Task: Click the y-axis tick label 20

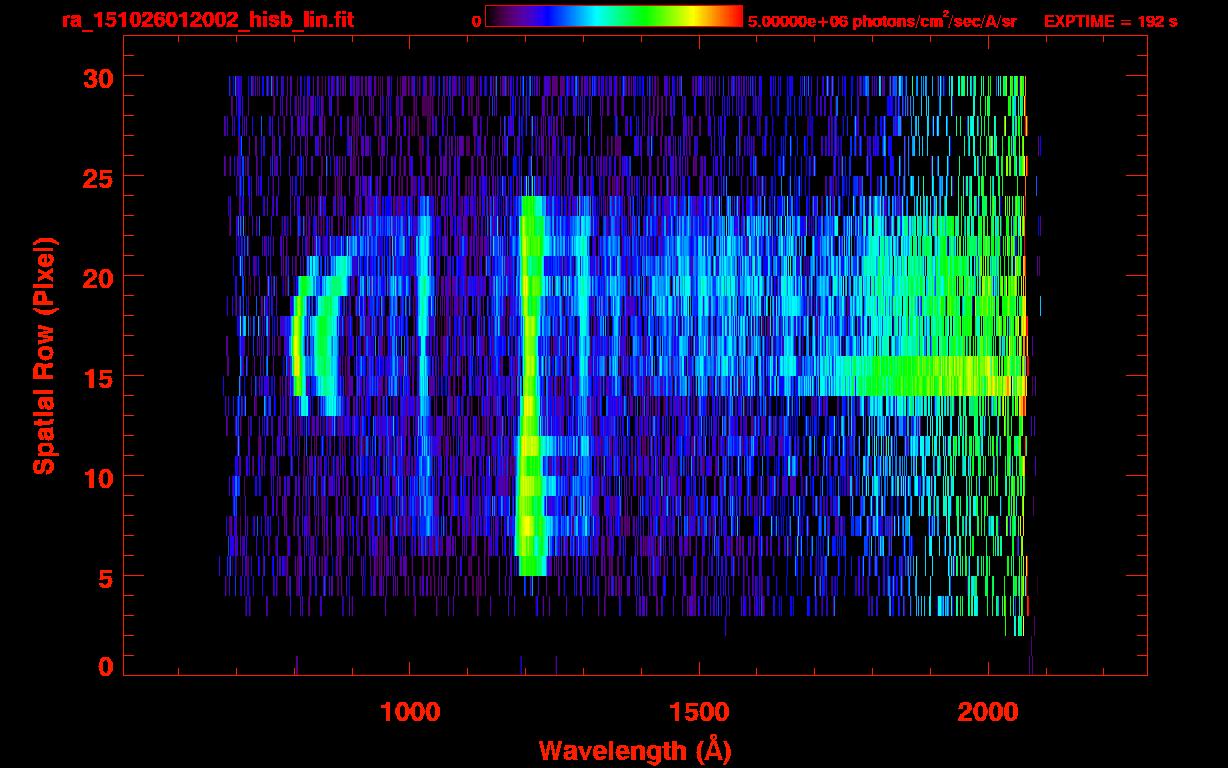Action: 98,277
